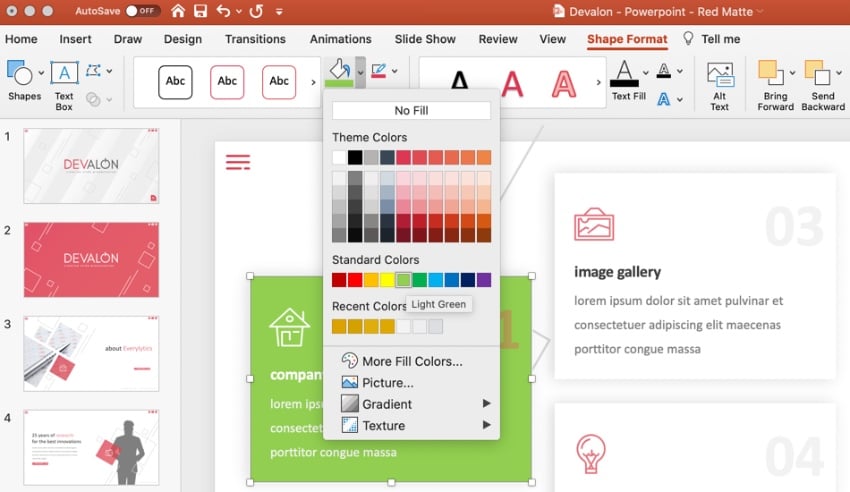850x492 pixels.
Task: Select Picture fill option
Action: (x=387, y=383)
